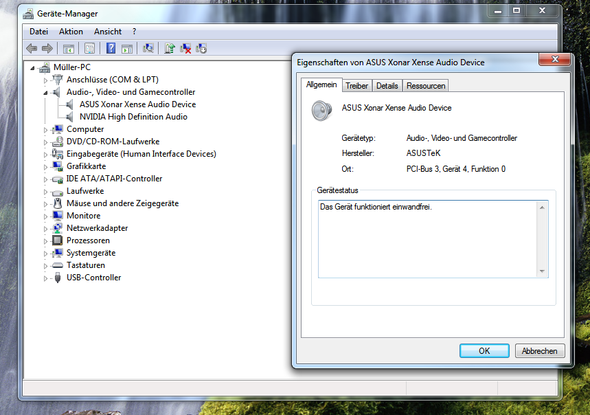590x415 pixels.
Task: Click the Prozessoren chip icon
Action: (x=57, y=240)
